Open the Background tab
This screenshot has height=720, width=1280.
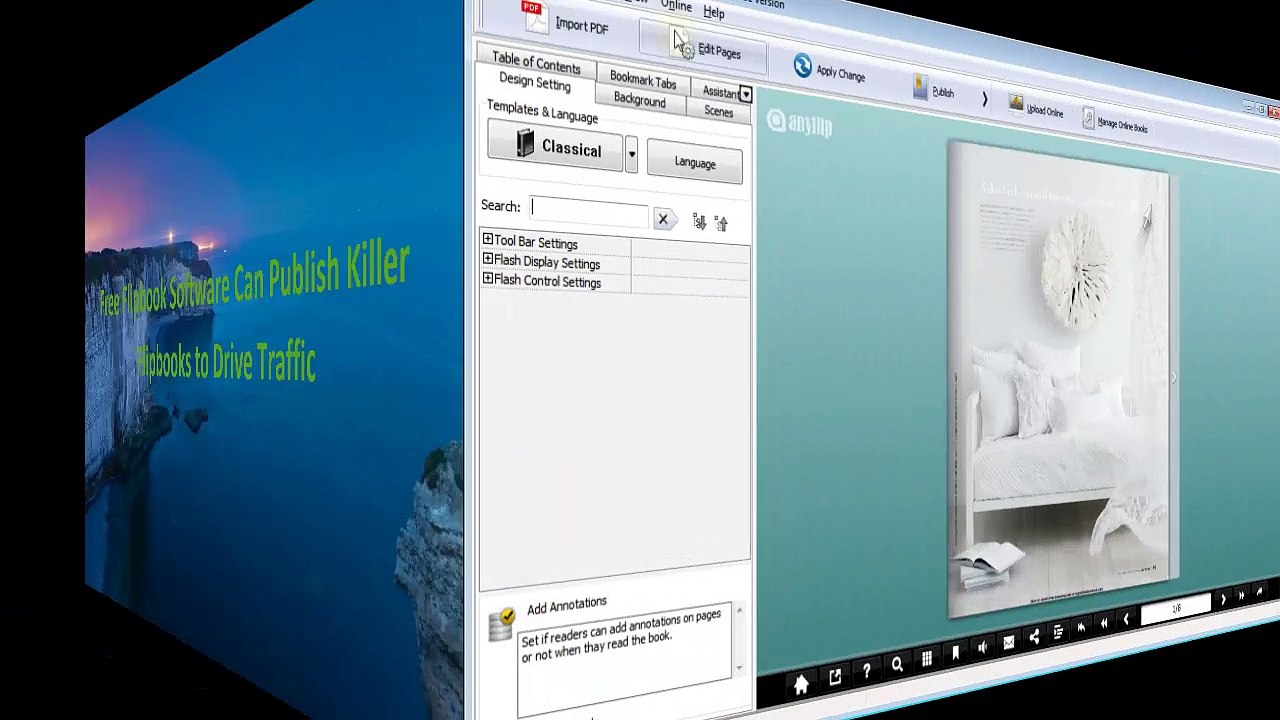(639, 100)
